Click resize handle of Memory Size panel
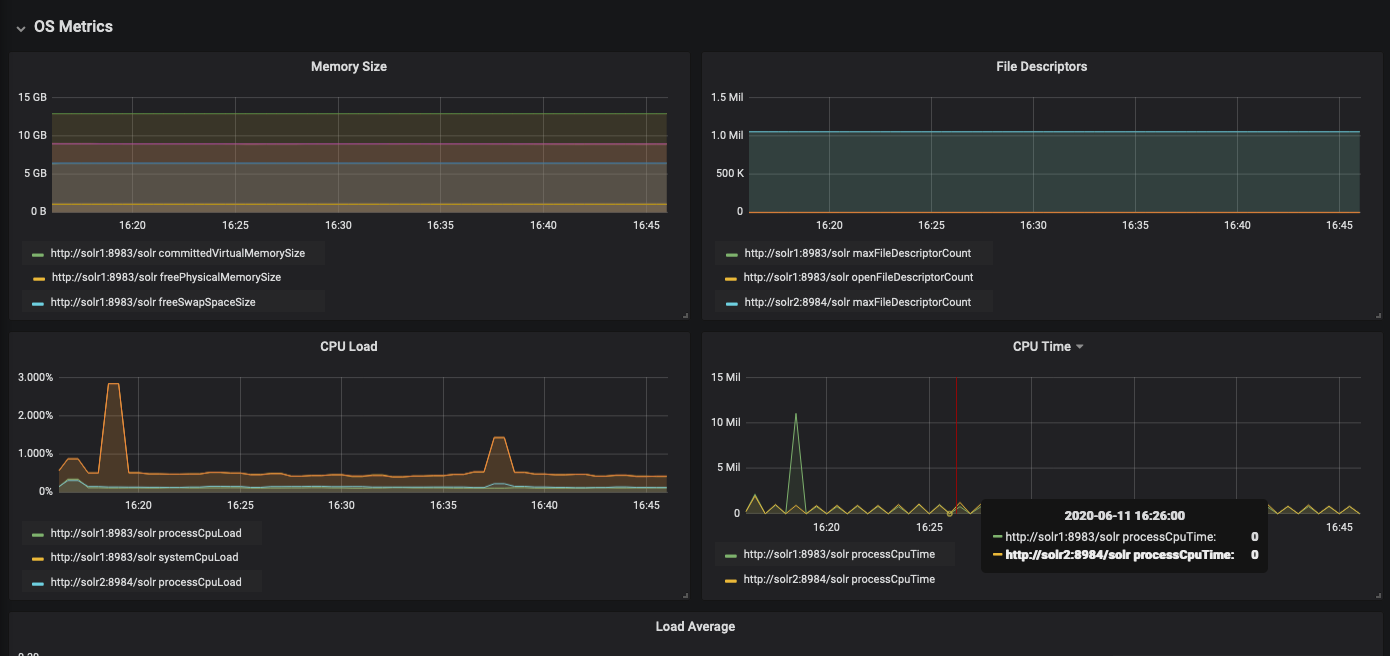Screen dimensions: 1390x656 (x=685, y=316)
